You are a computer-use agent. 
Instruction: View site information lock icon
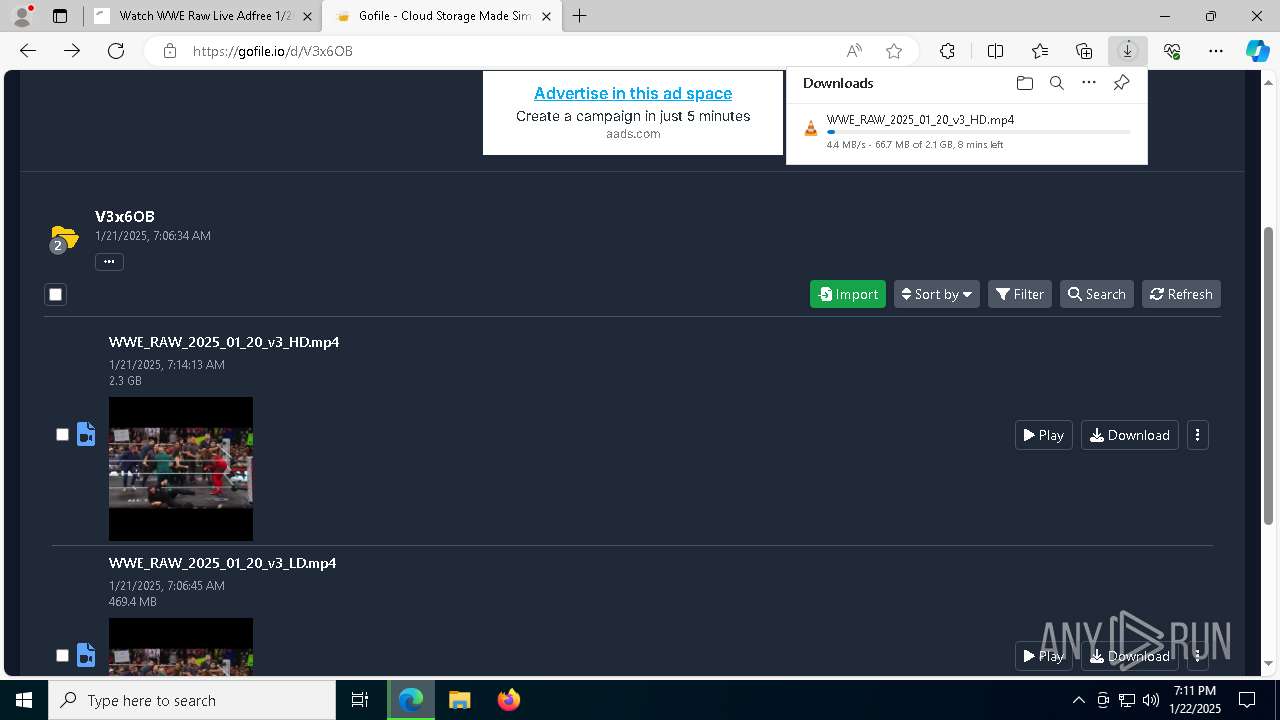[170, 51]
